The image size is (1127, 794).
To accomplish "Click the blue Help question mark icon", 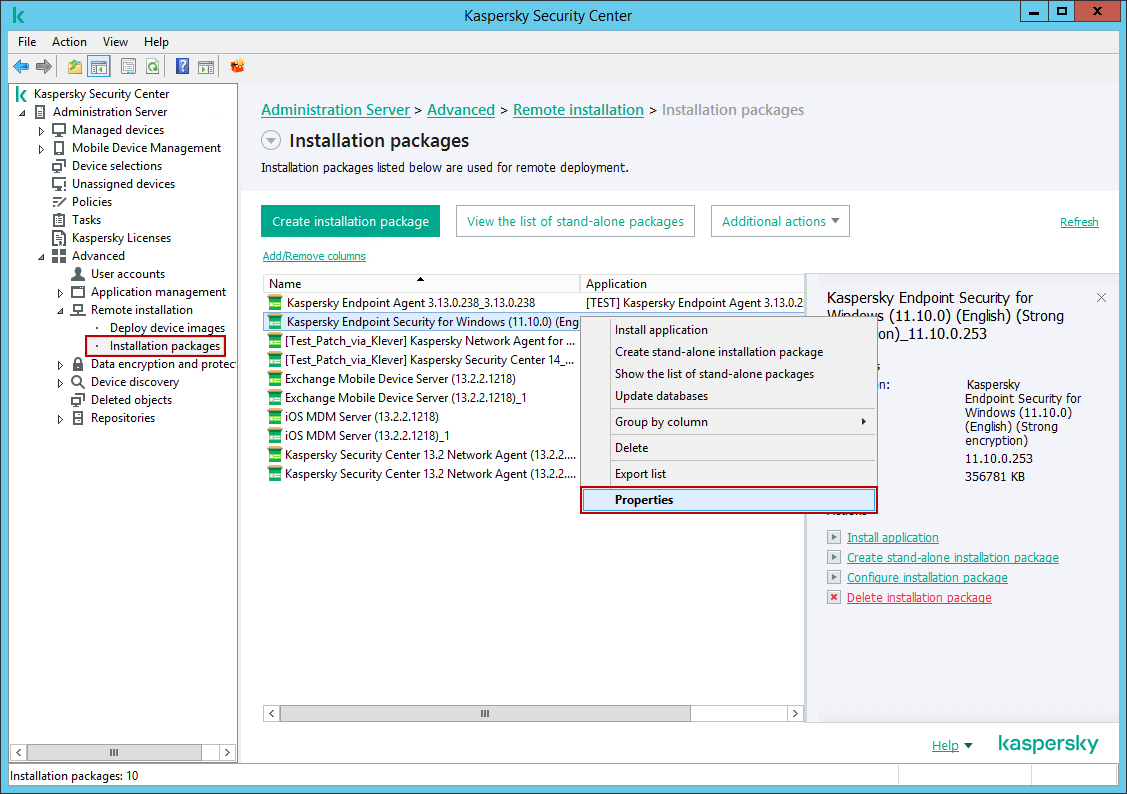I will tap(182, 67).
